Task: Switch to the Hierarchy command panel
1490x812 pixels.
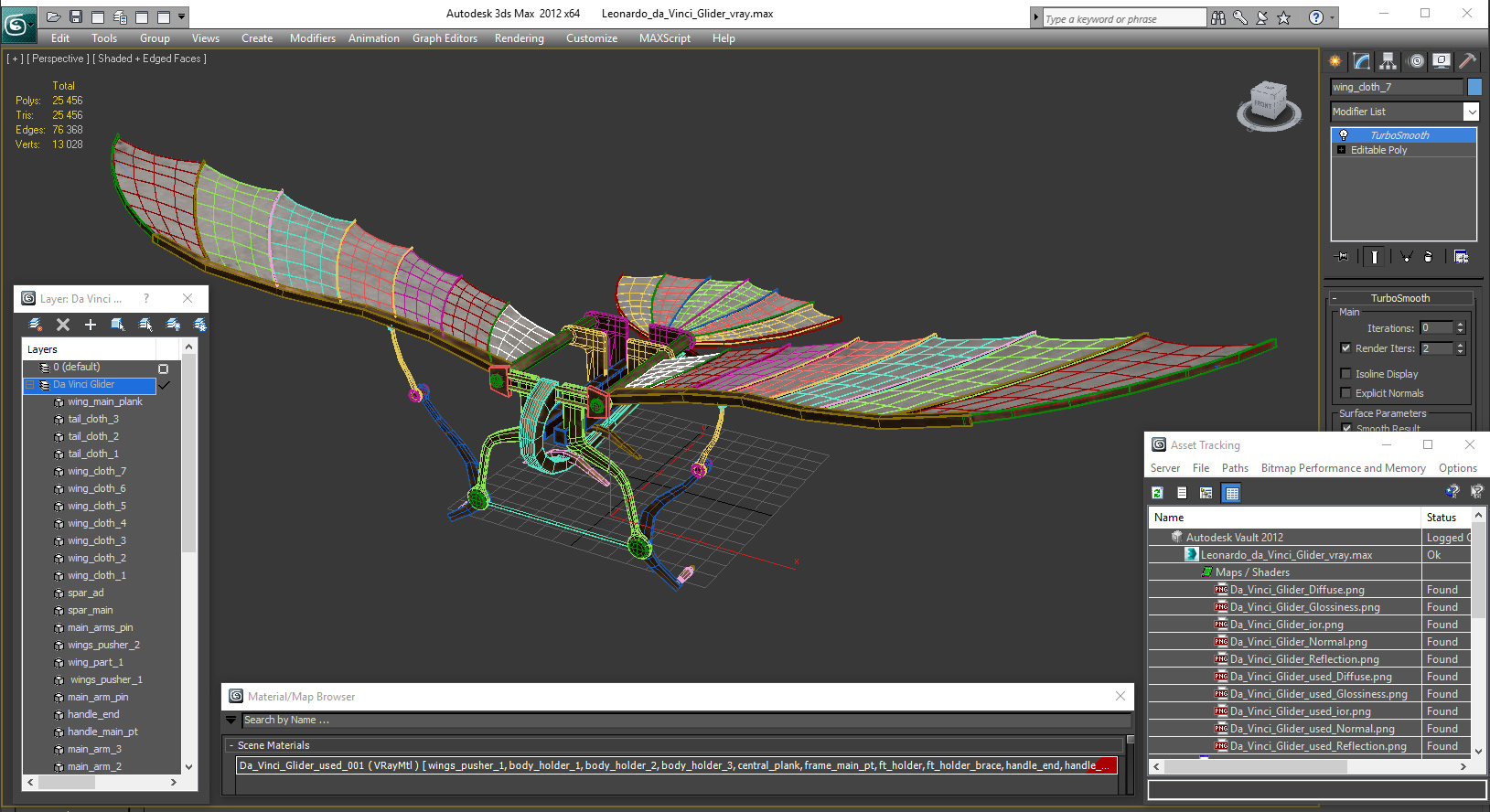Action: (x=1388, y=61)
